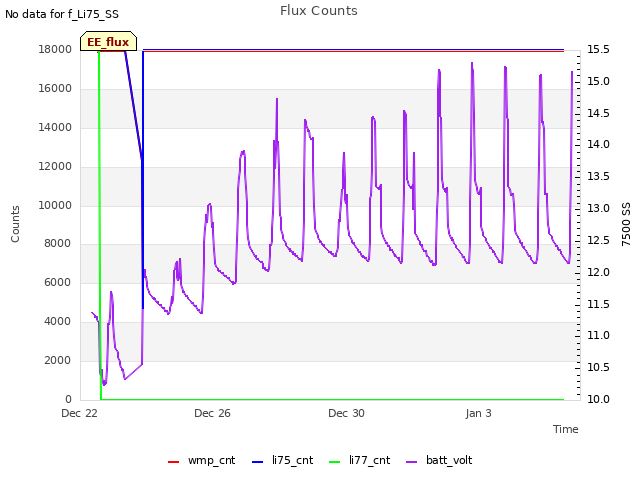This screenshot has width=640, height=480.
Task: Click the 2000 counts axis value
Action: pos(58,360)
